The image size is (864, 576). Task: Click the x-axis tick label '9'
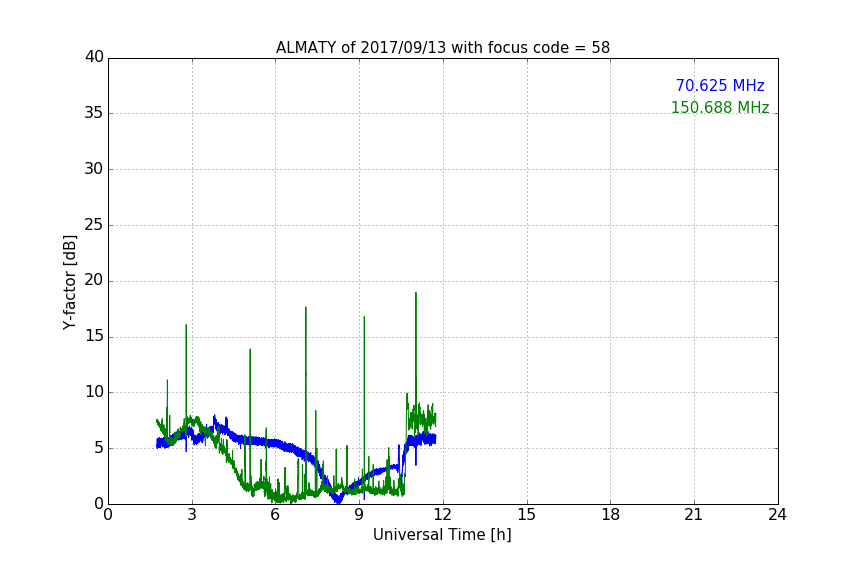[x=359, y=514]
